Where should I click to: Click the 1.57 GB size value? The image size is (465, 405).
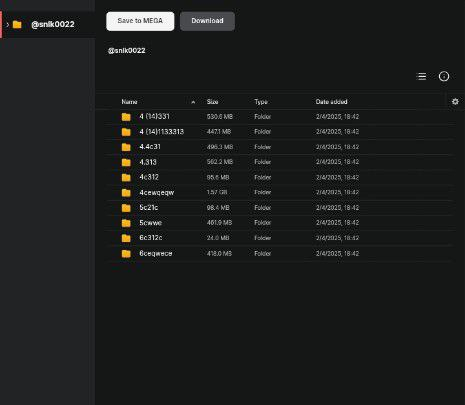pos(217,192)
